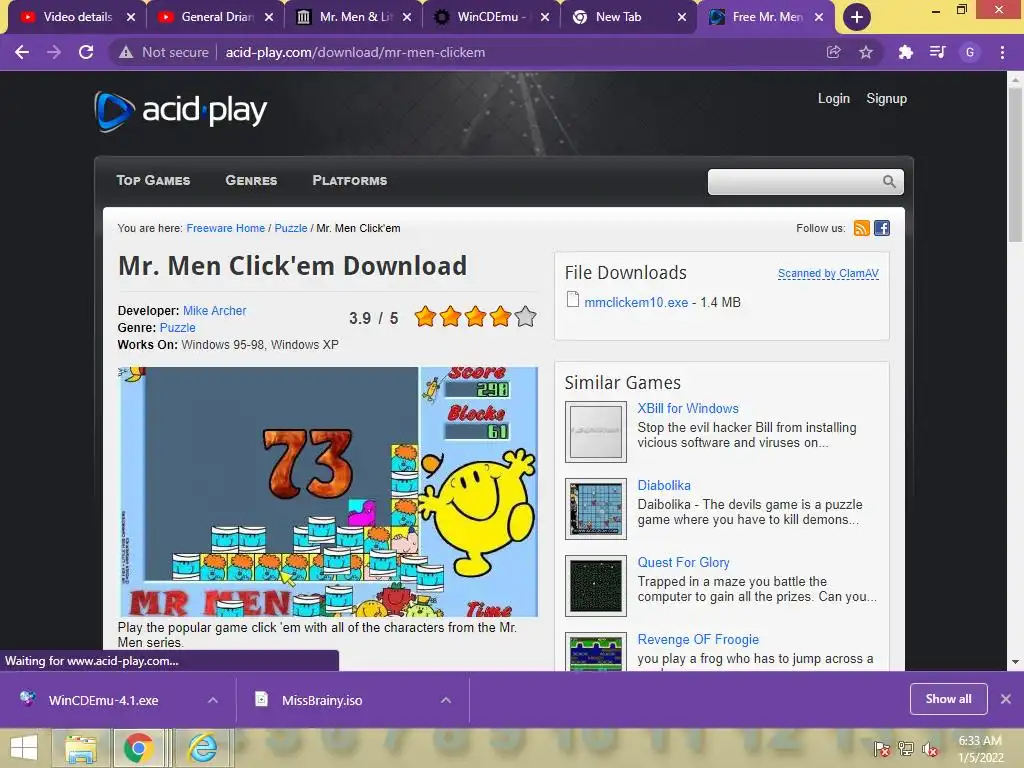Open the share page icon in address bar
1024x768 pixels.
coord(833,52)
